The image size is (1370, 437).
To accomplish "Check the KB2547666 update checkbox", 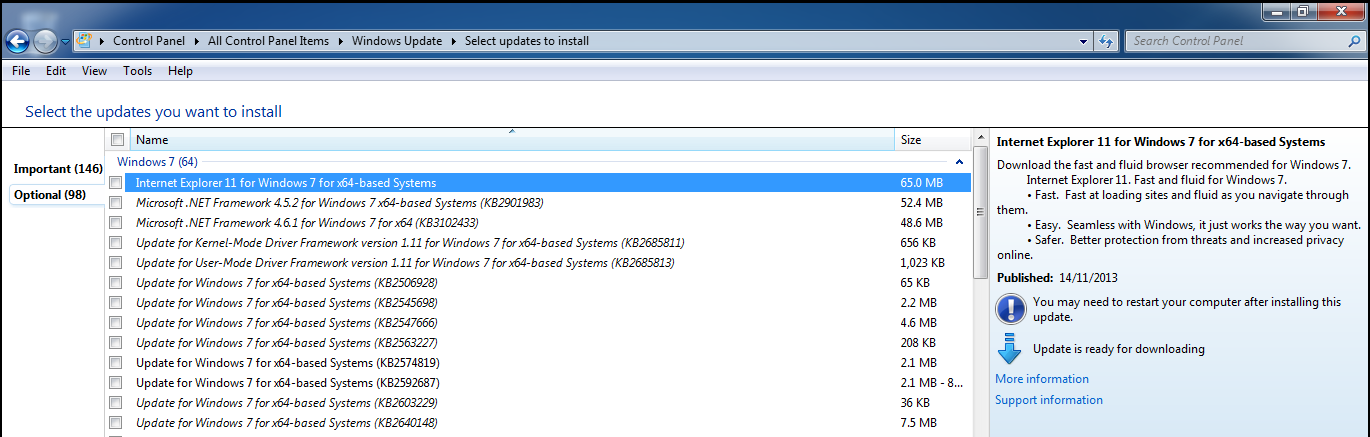I will [116, 323].
